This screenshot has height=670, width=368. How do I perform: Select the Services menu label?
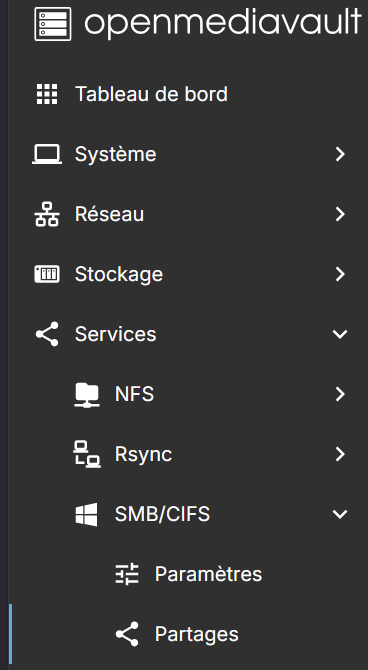coord(115,334)
